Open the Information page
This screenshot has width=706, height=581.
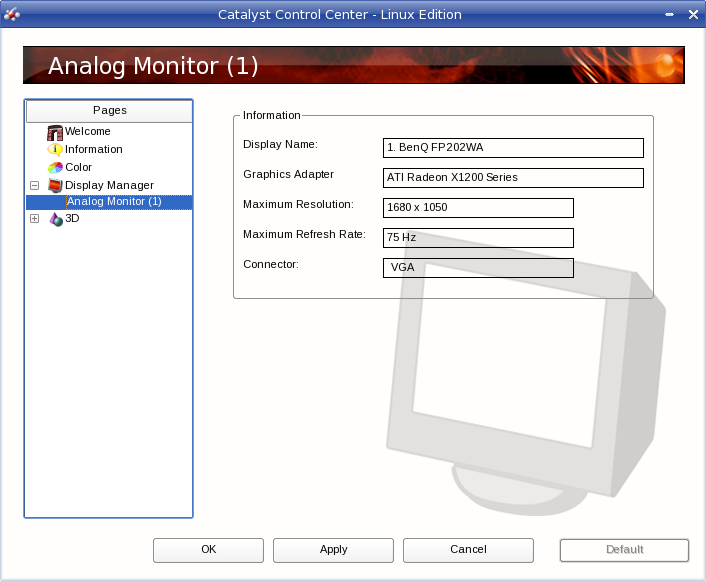[x=94, y=149]
